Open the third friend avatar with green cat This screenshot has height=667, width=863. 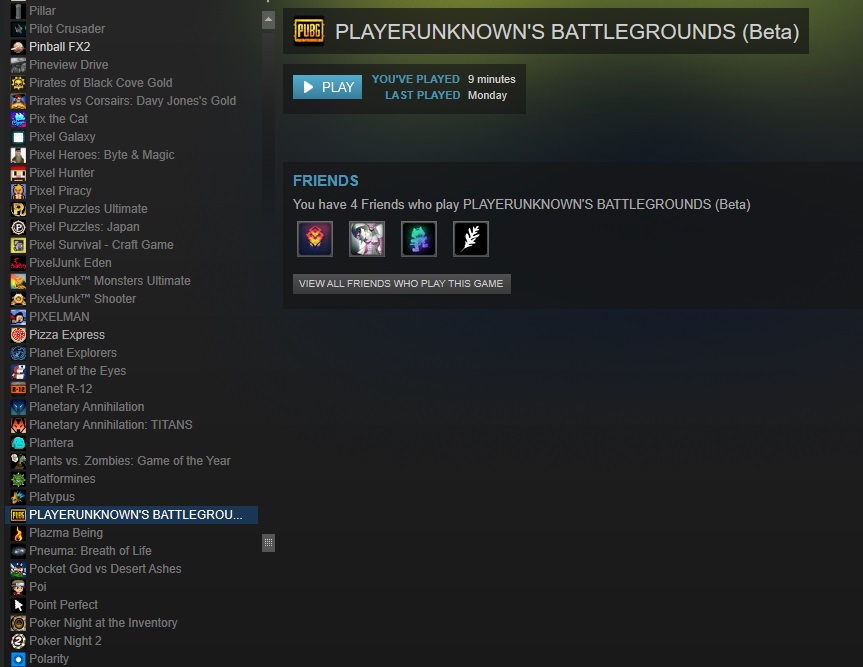pos(419,239)
